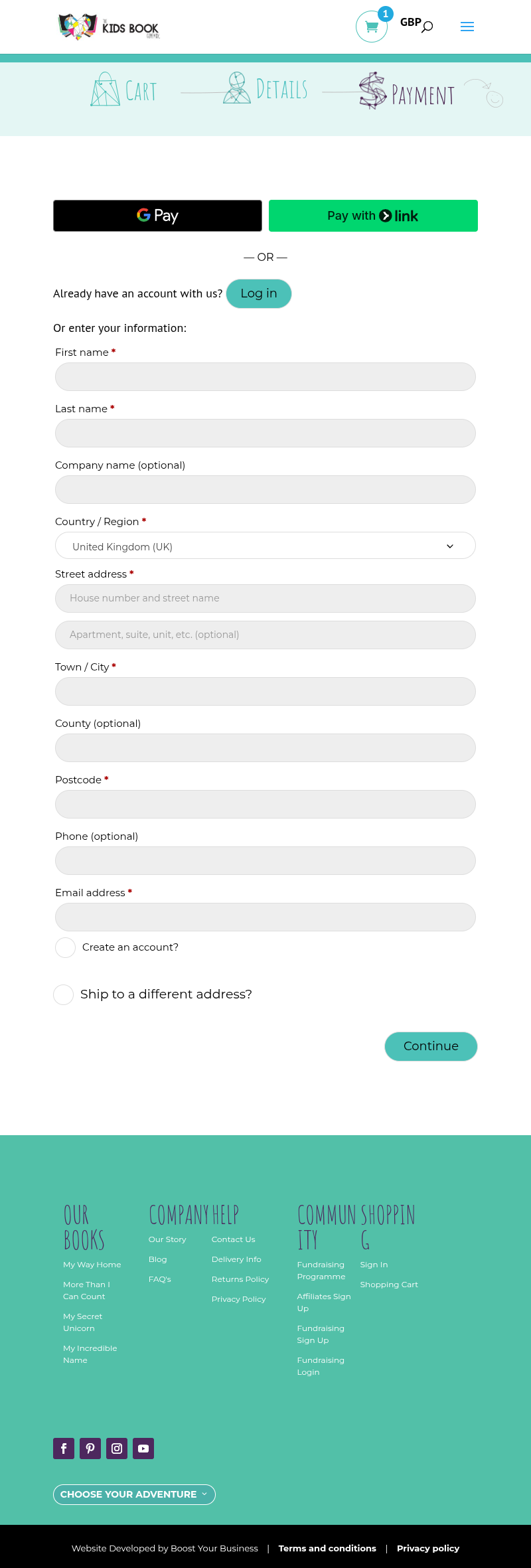Select GBP currency in the header
Screen dimensions: 531x1568
(x=410, y=22)
